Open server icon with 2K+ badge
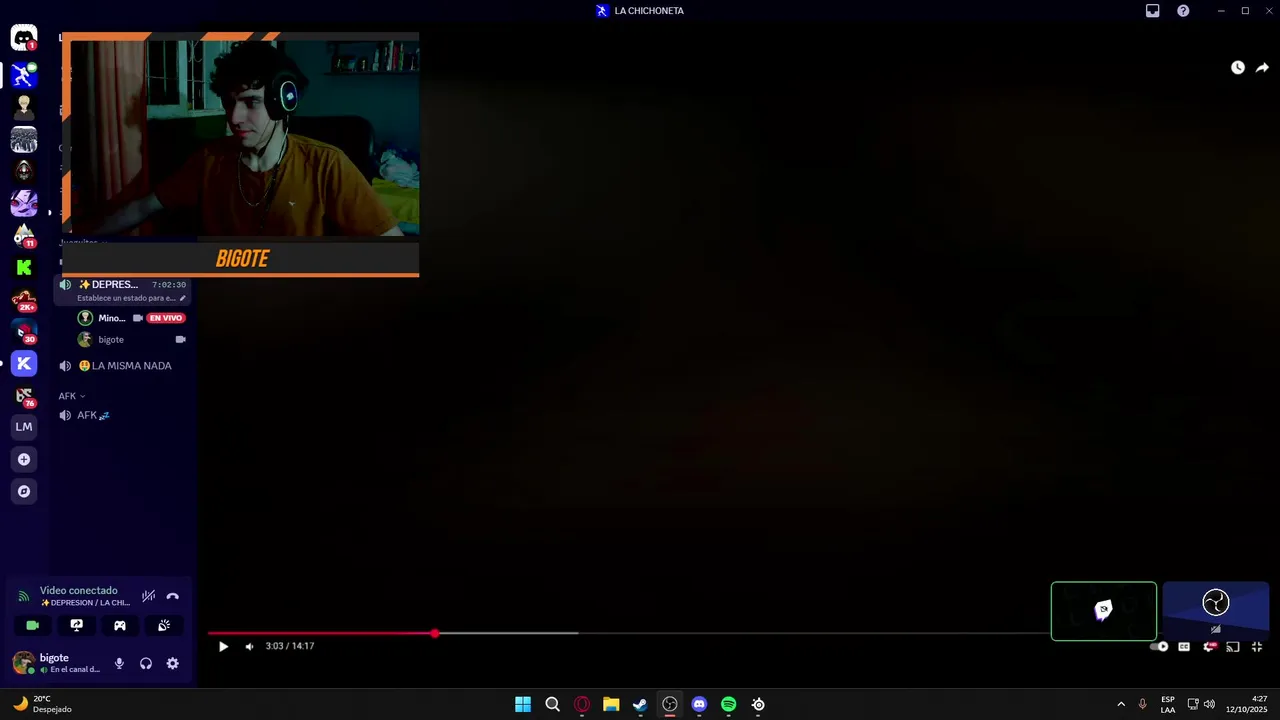This screenshot has height=720, width=1280. tap(24, 299)
